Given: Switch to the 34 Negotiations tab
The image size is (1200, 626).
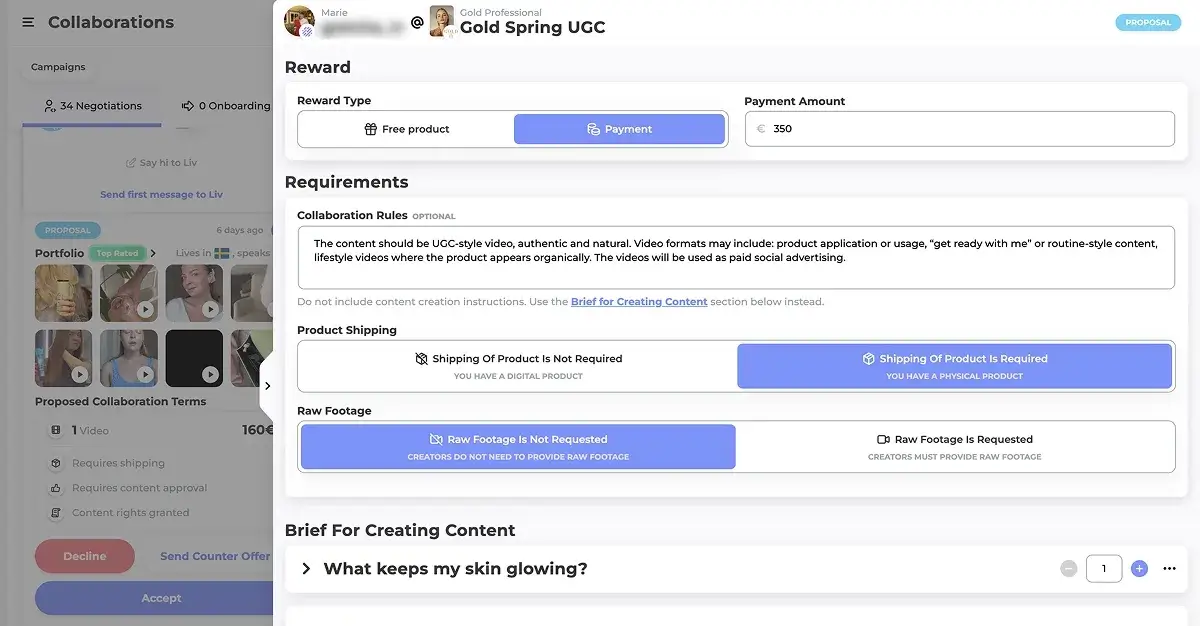Looking at the screenshot, I should pos(91,105).
